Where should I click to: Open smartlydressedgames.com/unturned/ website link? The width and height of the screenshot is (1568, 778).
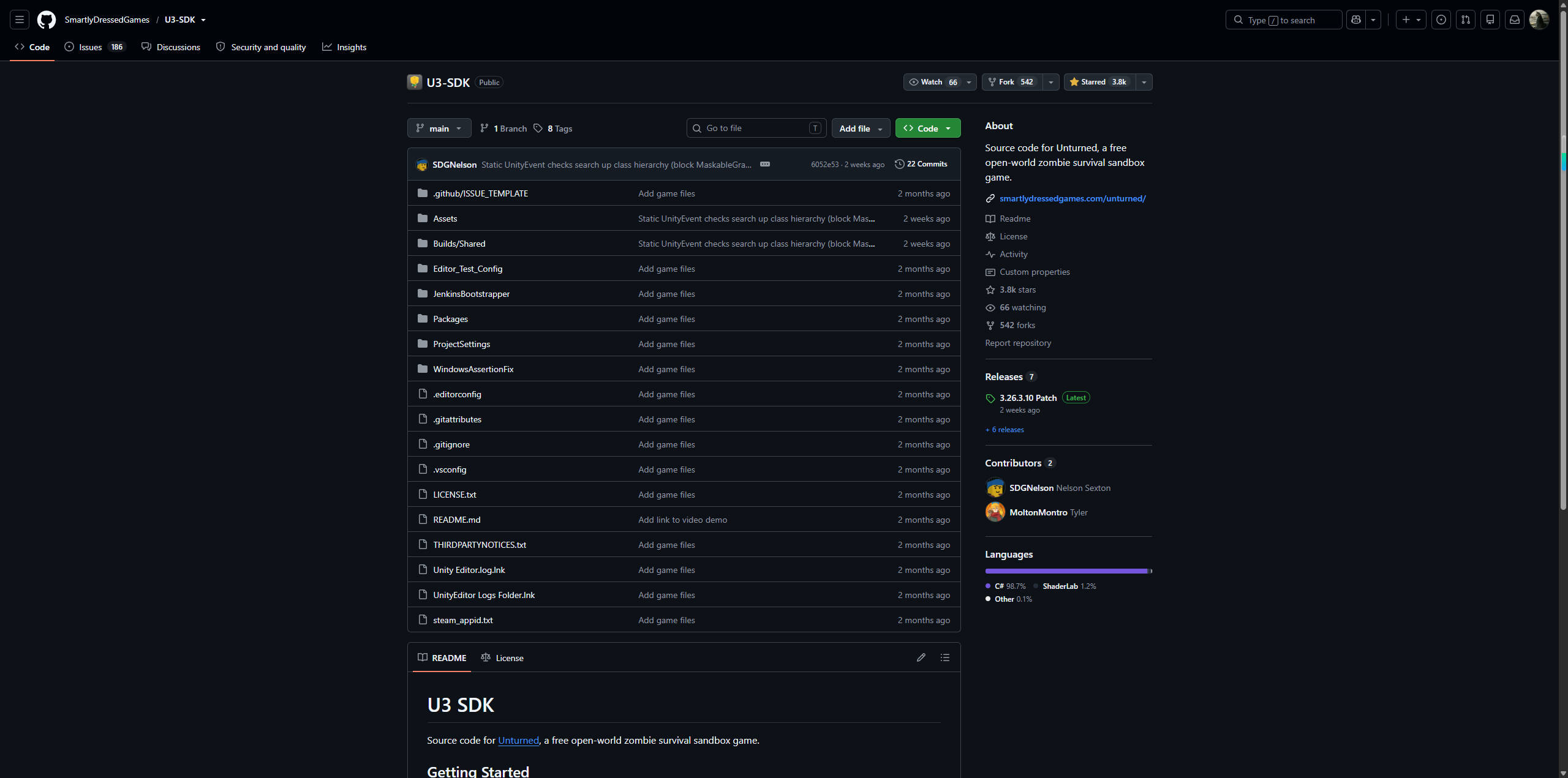click(1072, 198)
